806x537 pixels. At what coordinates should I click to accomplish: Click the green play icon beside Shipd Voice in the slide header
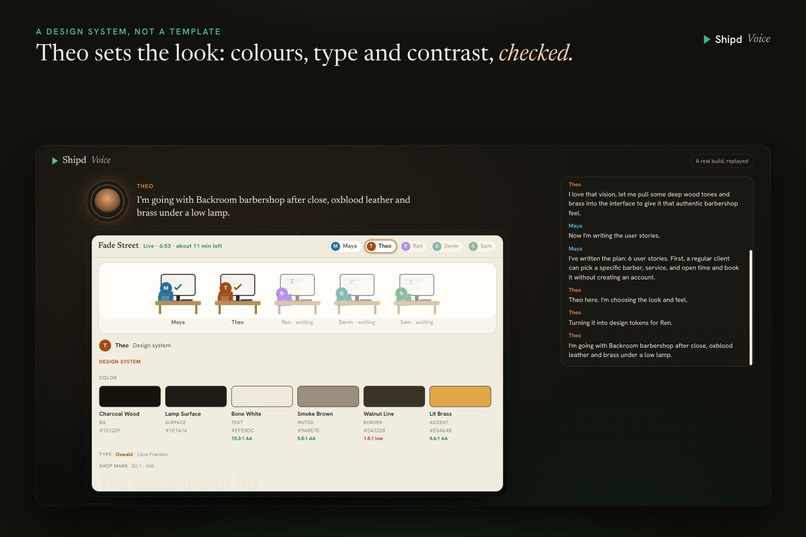point(707,39)
